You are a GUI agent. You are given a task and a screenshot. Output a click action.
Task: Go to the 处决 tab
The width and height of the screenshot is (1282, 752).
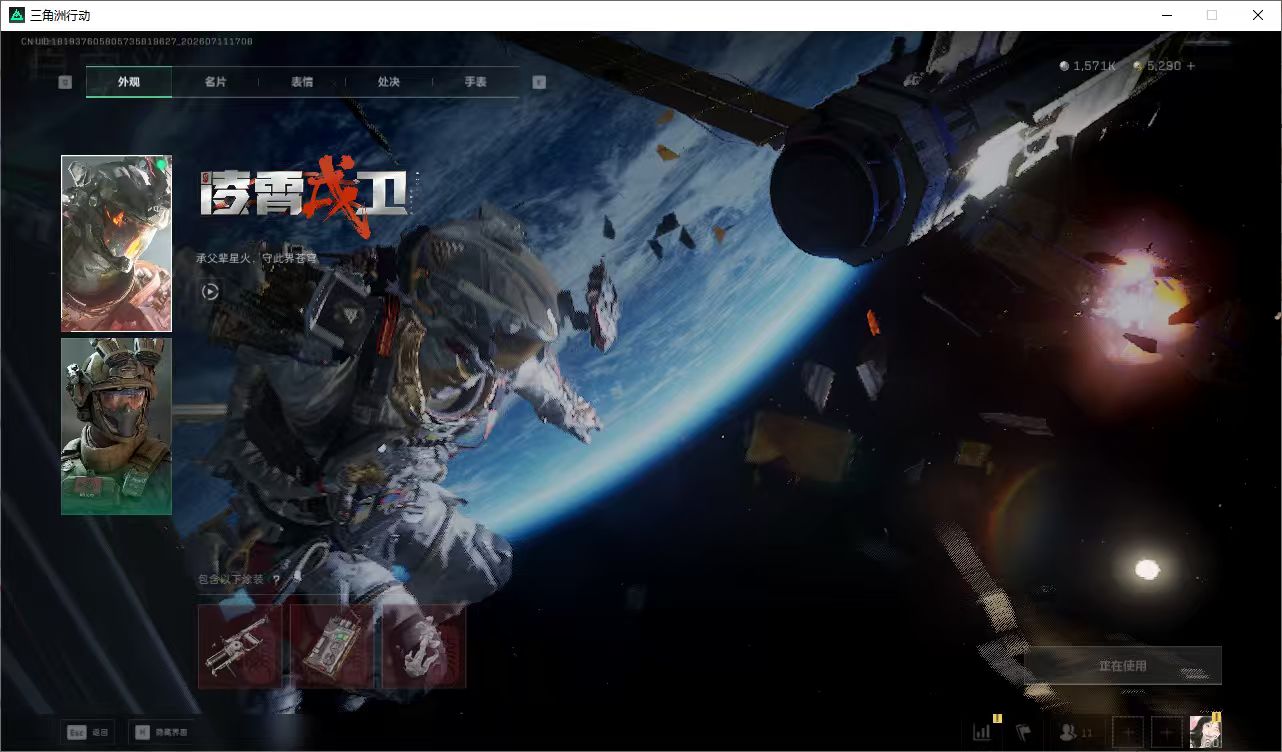pos(389,82)
